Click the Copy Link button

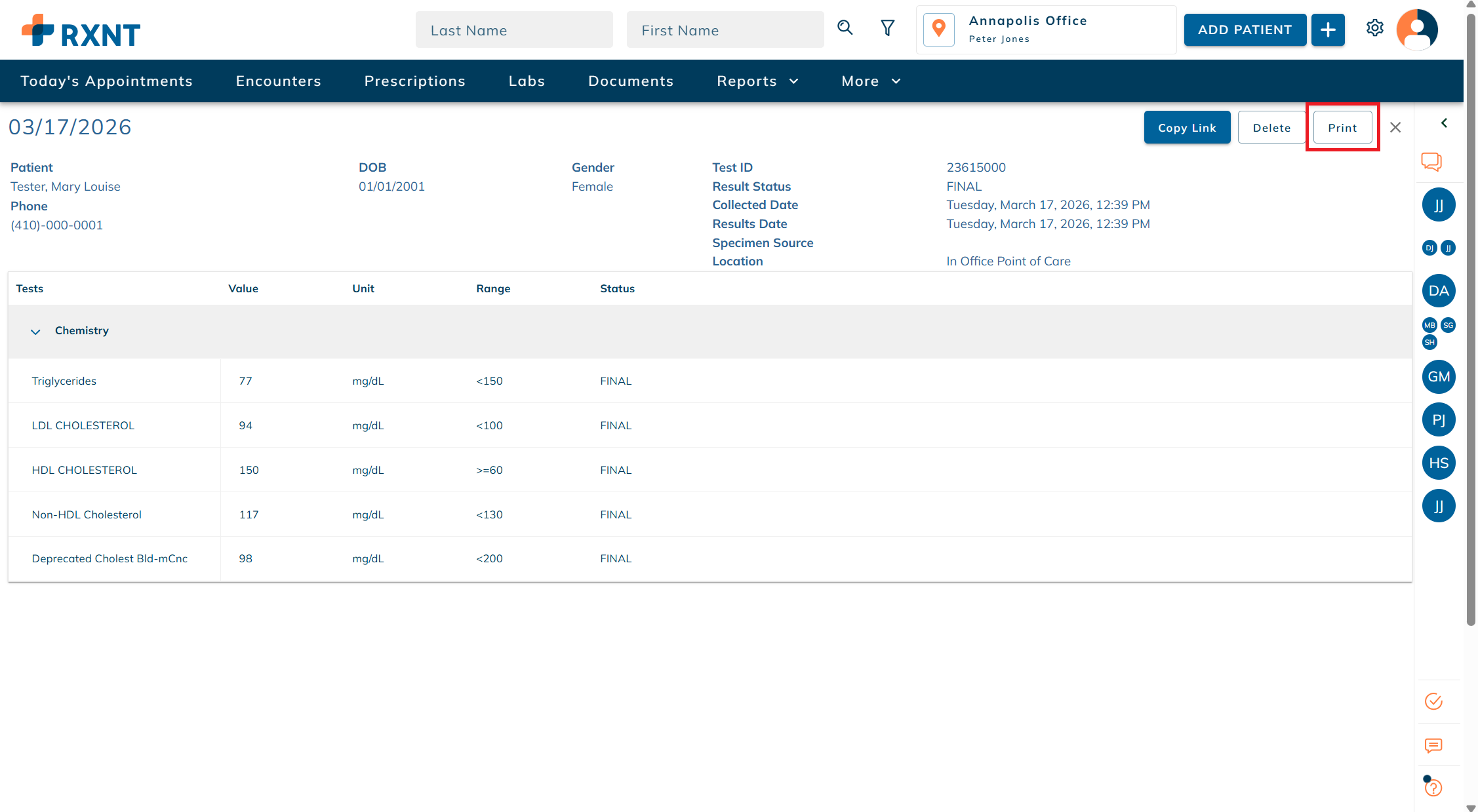point(1187,127)
